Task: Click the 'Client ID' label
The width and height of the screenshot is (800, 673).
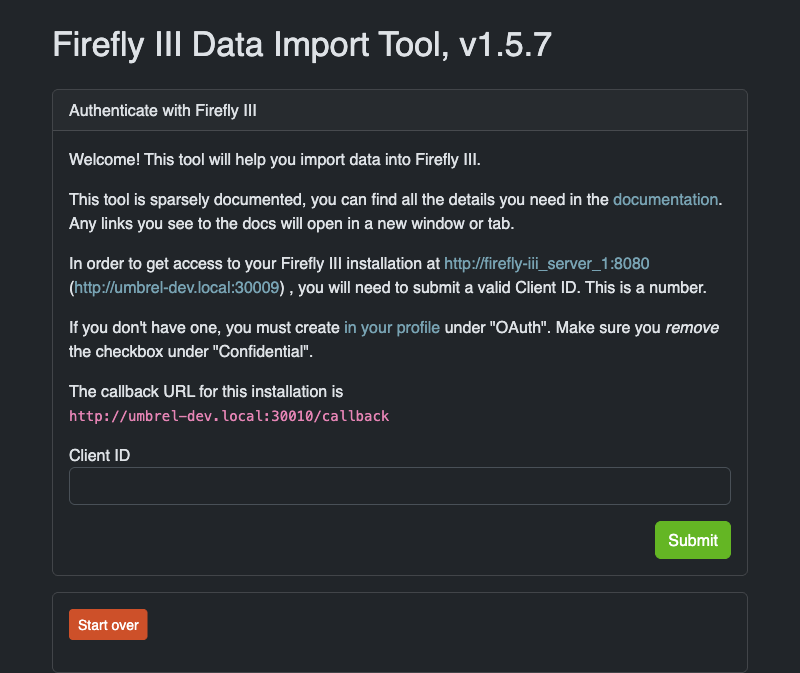Action: 99,455
